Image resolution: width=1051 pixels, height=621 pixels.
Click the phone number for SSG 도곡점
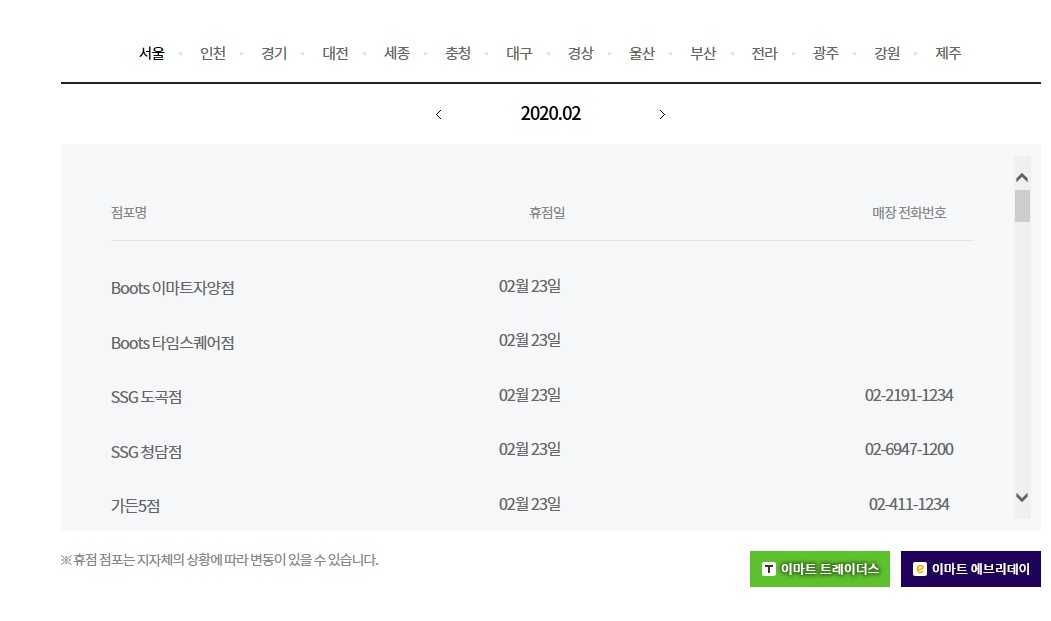908,396
